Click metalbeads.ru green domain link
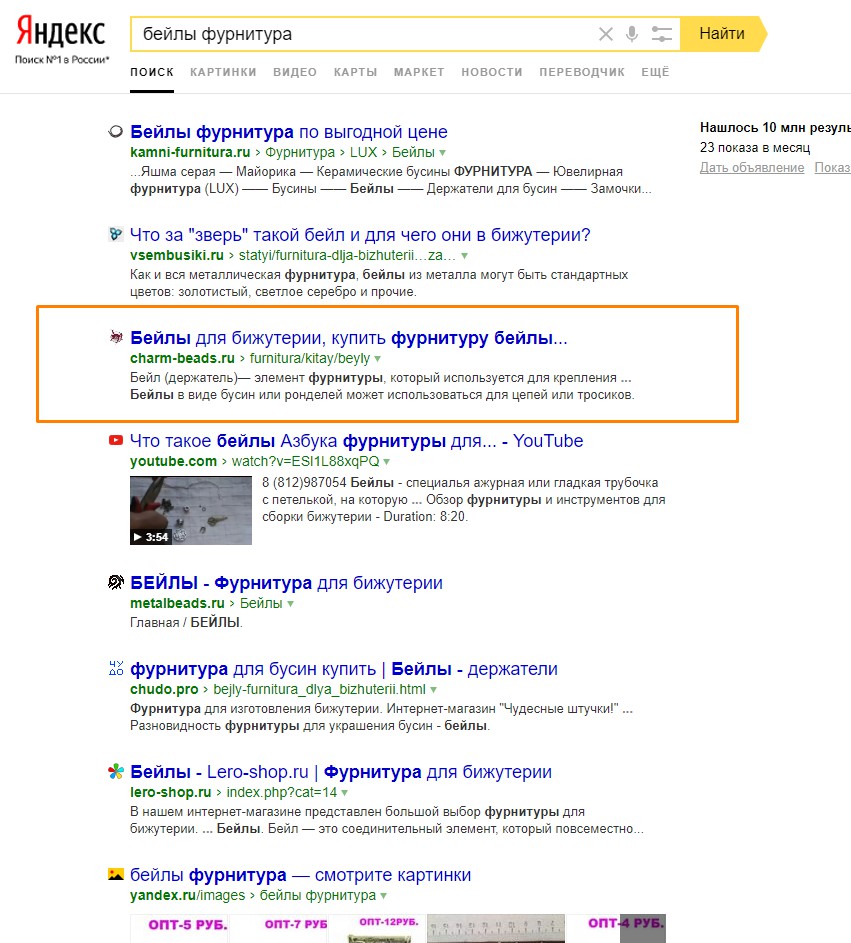The width and height of the screenshot is (851, 943). [177, 603]
